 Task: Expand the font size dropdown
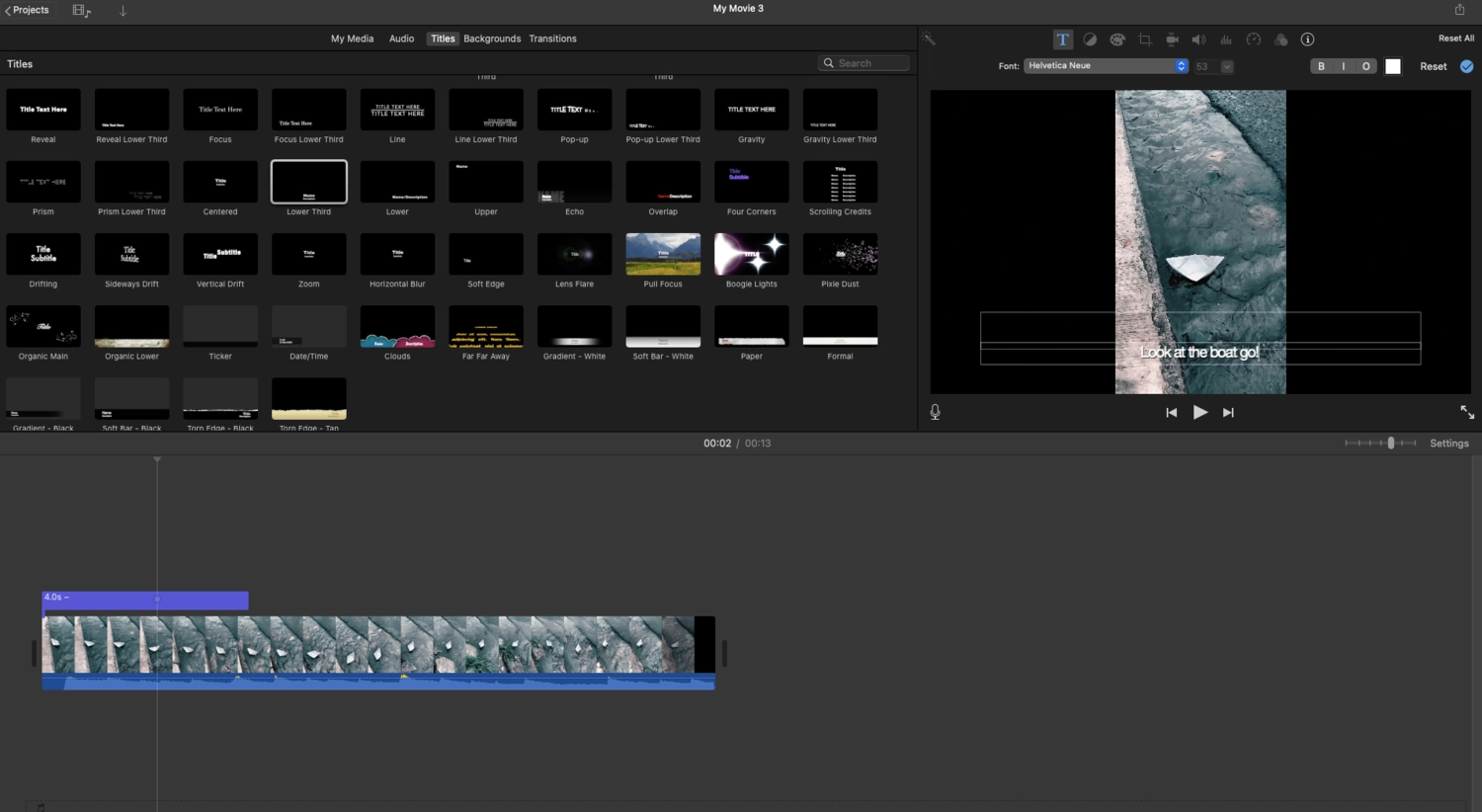[x=1227, y=66]
